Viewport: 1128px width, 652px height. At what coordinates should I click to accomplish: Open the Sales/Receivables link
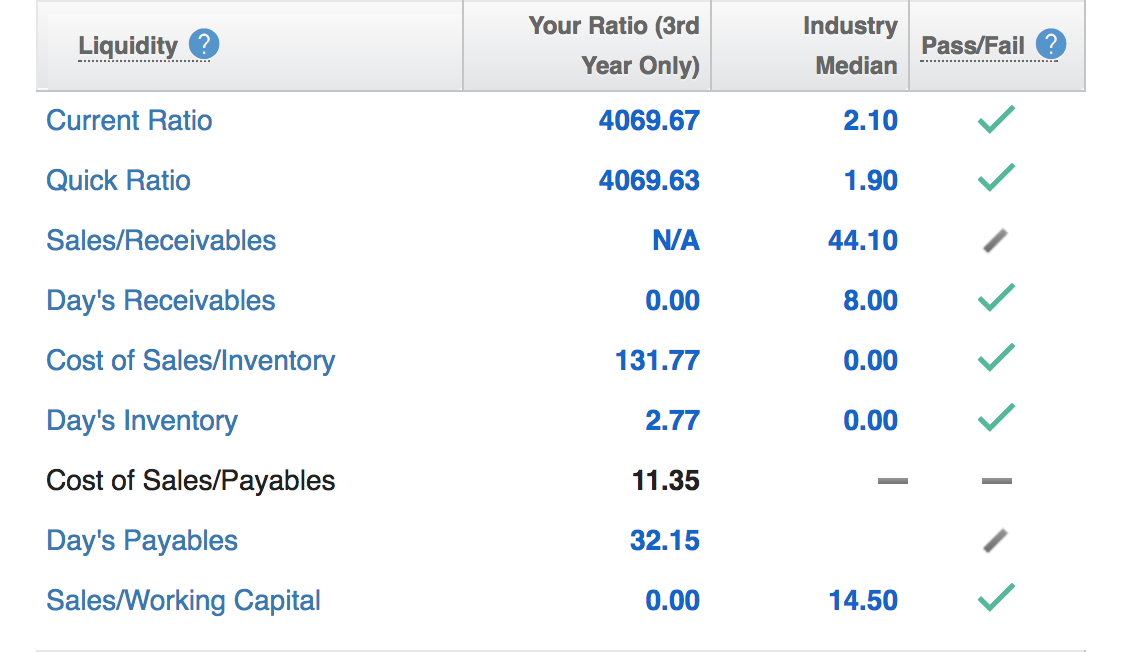click(161, 241)
